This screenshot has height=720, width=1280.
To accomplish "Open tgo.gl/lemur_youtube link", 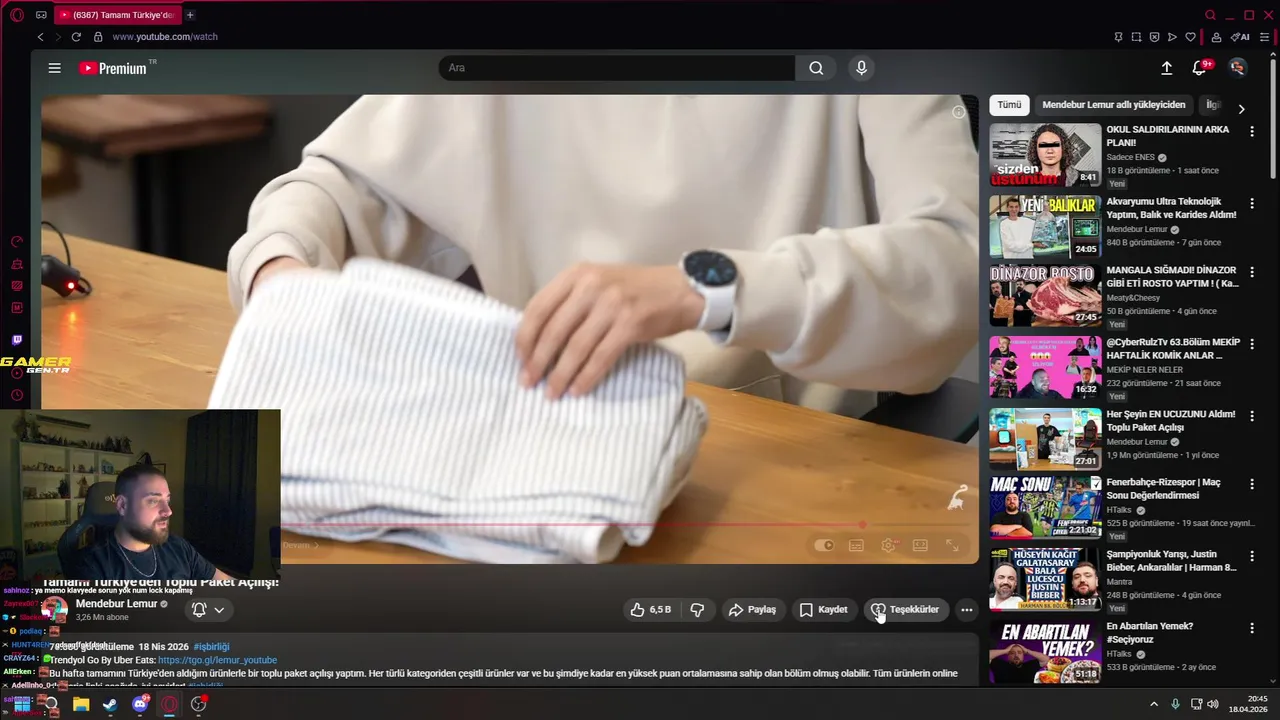I will pyautogui.click(x=217, y=660).
